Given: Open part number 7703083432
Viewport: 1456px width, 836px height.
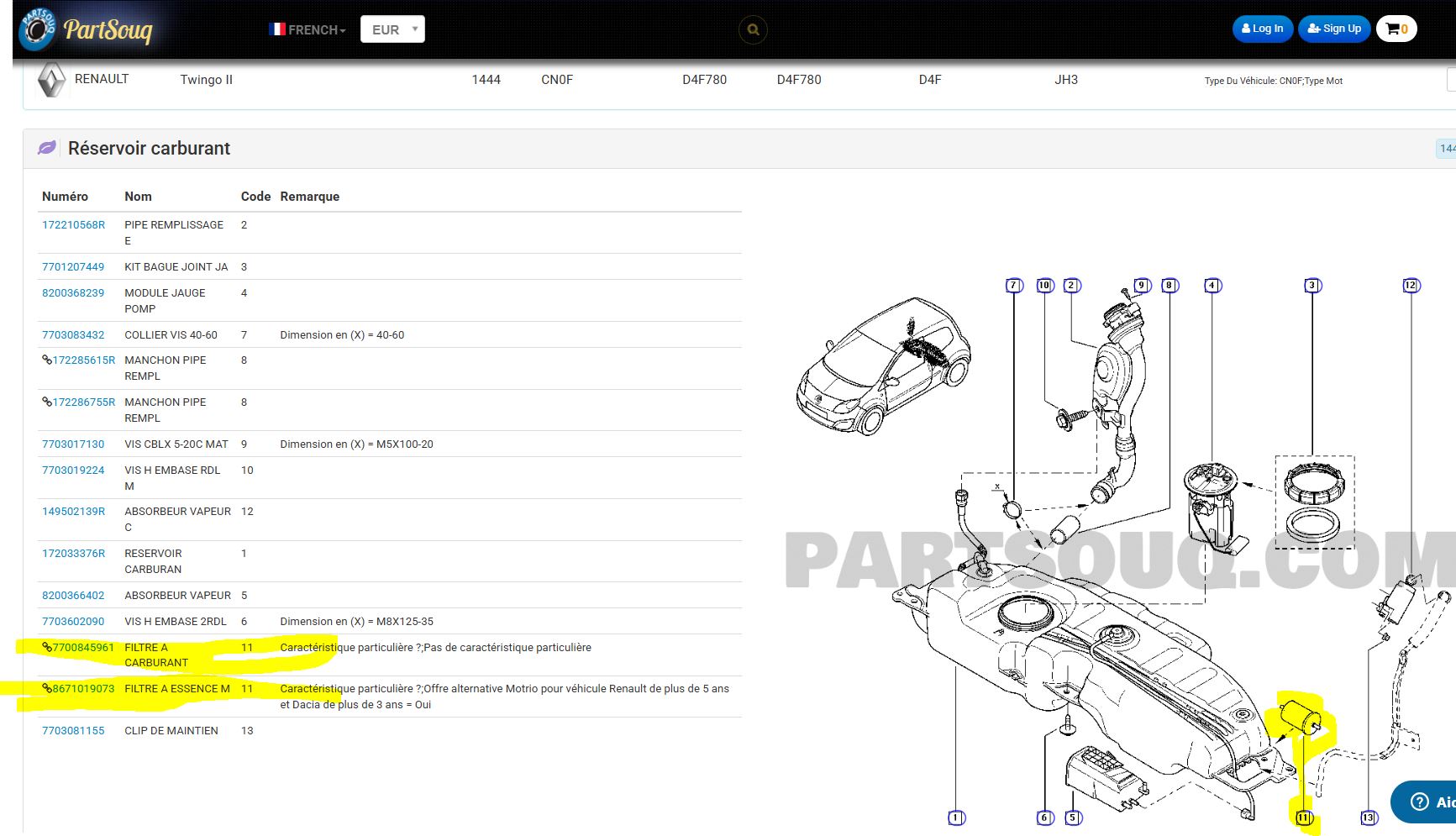Looking at the screenshot, I should (x=73, y=335).
